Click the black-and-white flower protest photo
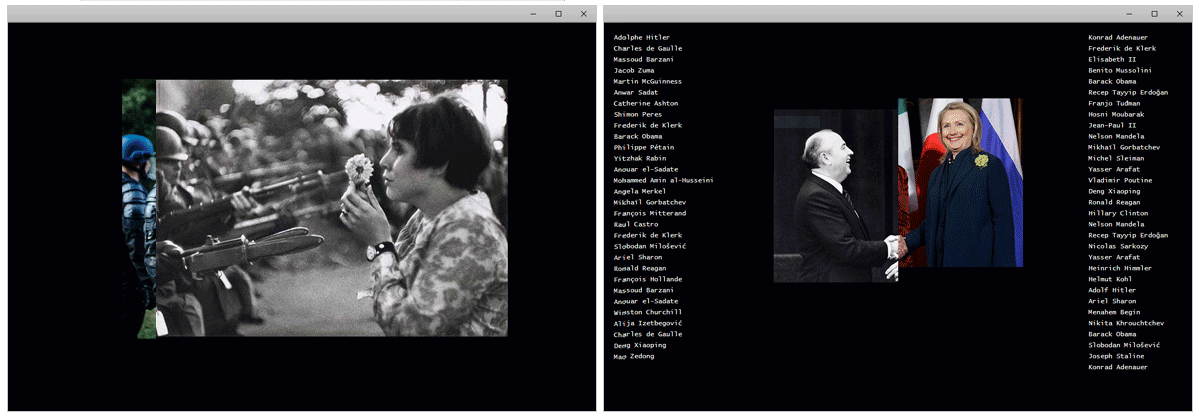The width and height of the screenshot is (1200, 420). (331, 208)
